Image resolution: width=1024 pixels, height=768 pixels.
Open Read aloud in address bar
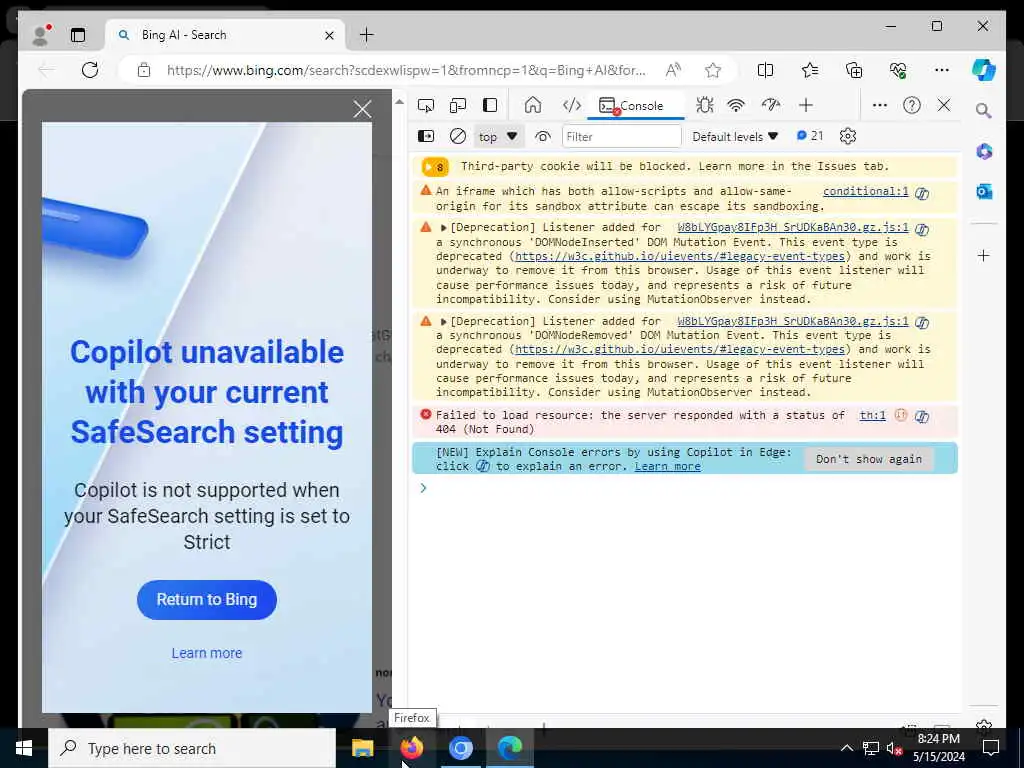pos(673,70)
